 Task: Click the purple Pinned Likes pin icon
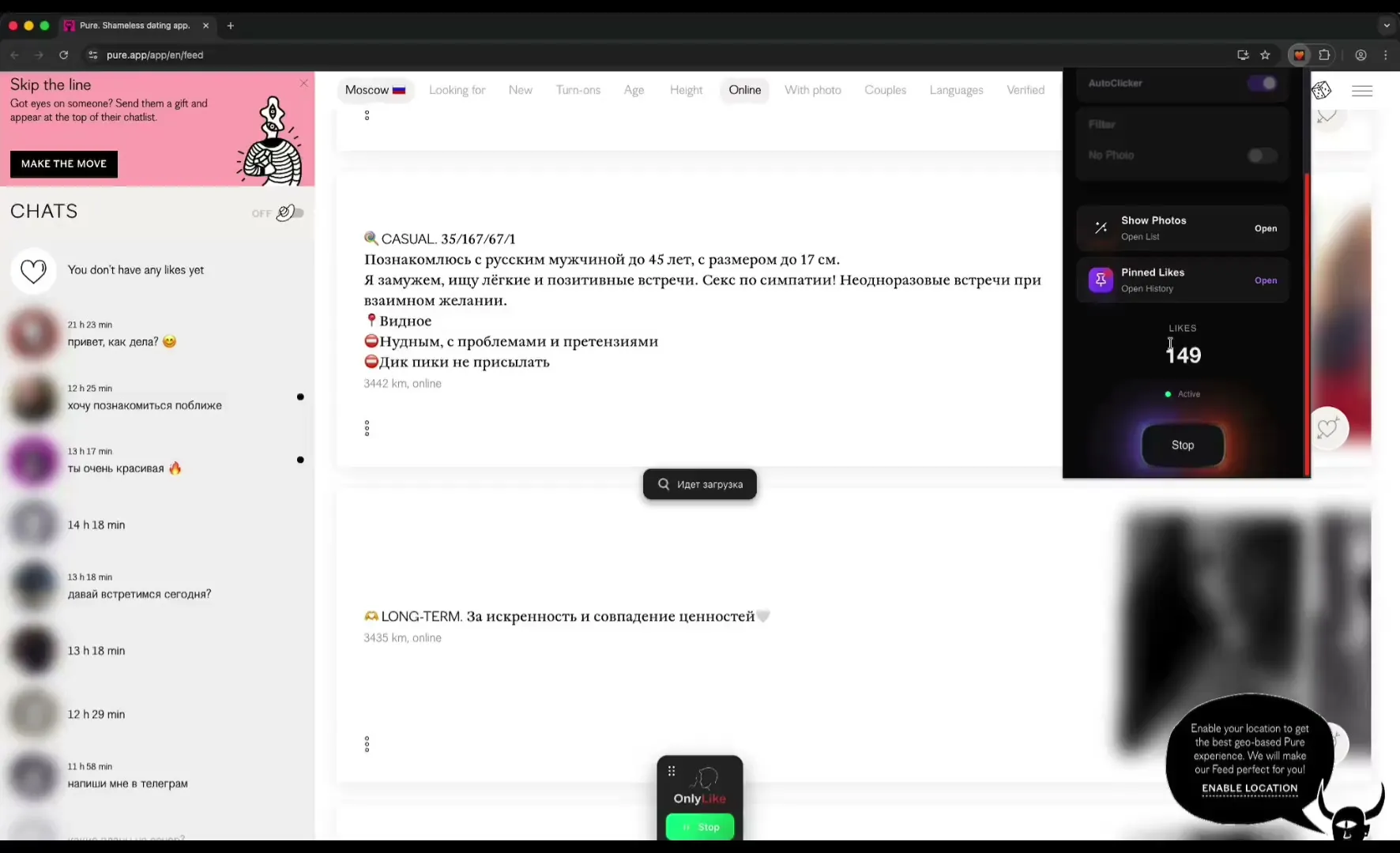(x=1101, y=280)
